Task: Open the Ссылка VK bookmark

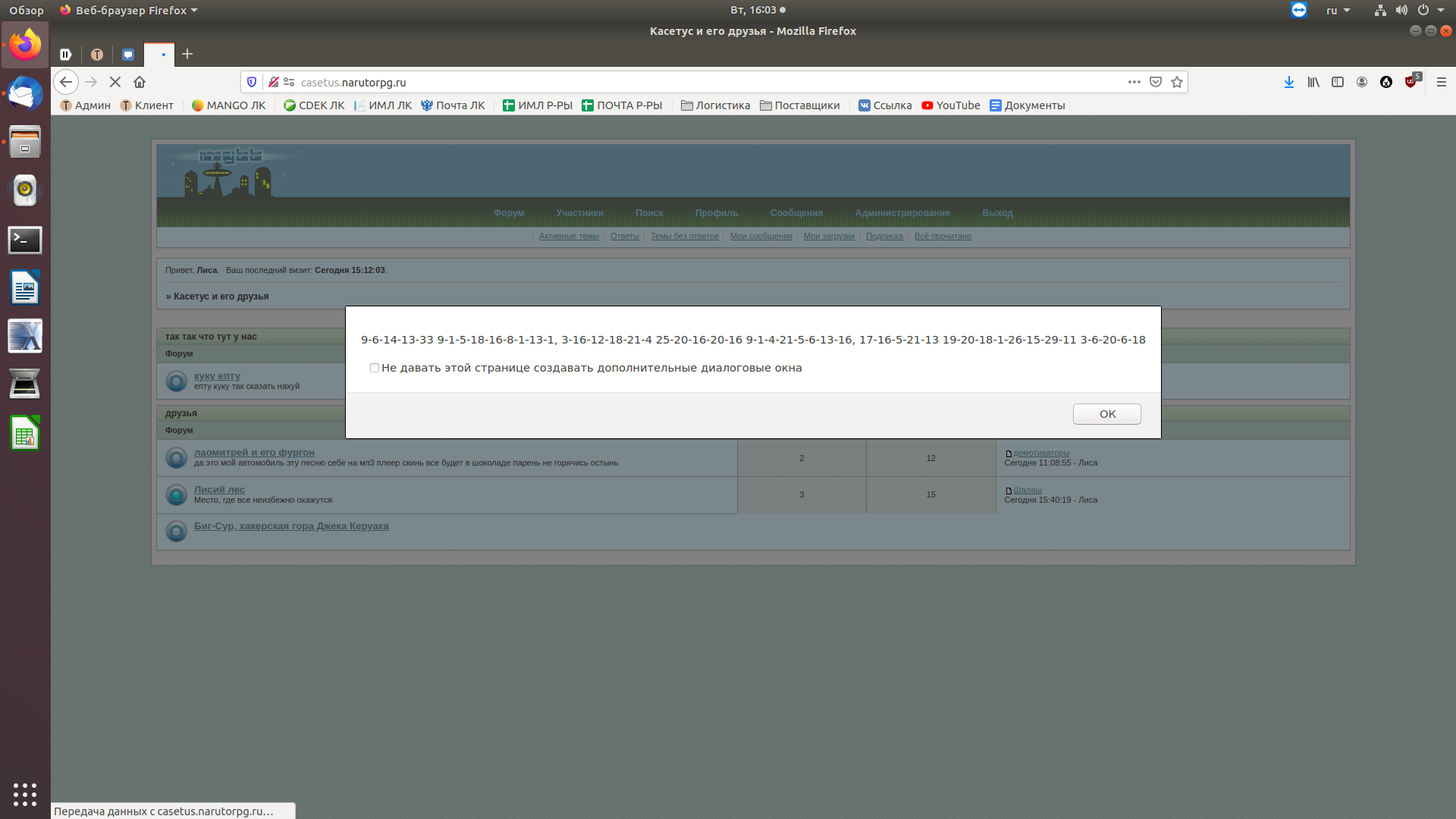Action: point(885,105)
